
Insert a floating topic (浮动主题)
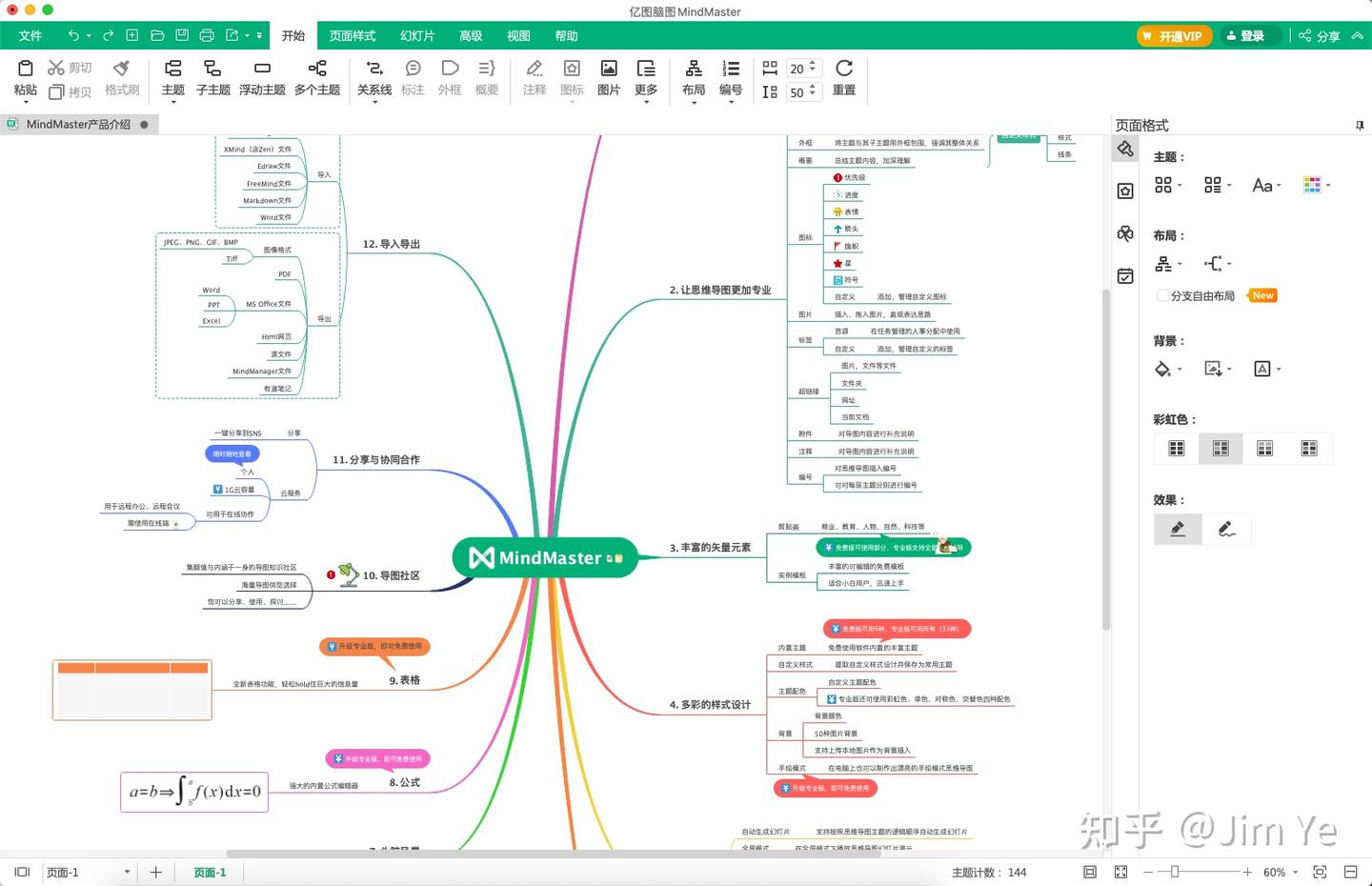262,78
